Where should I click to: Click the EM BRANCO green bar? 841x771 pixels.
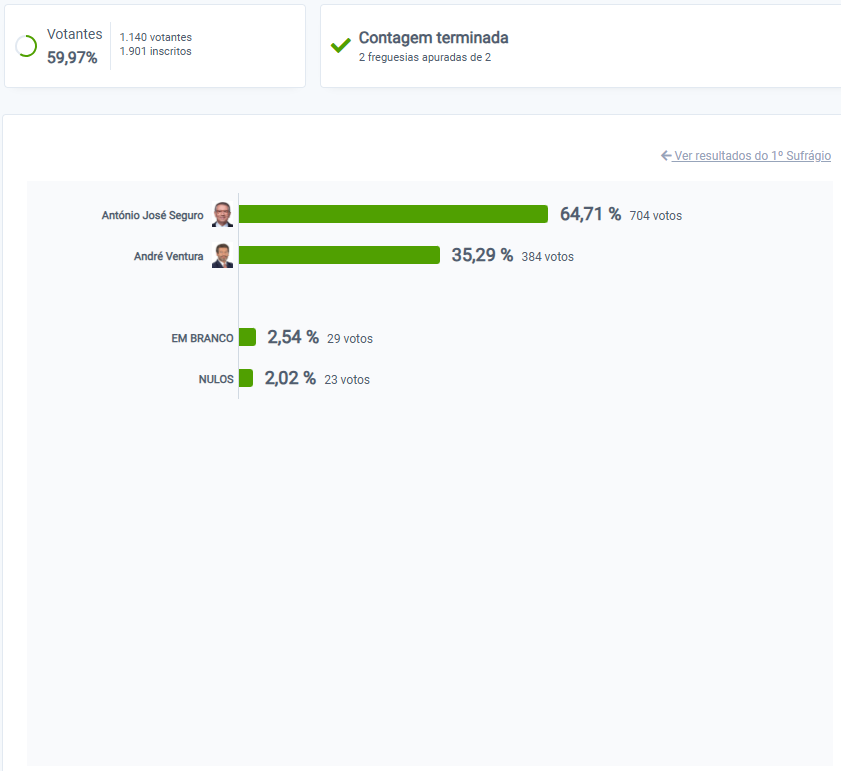[x=247, y=337]
